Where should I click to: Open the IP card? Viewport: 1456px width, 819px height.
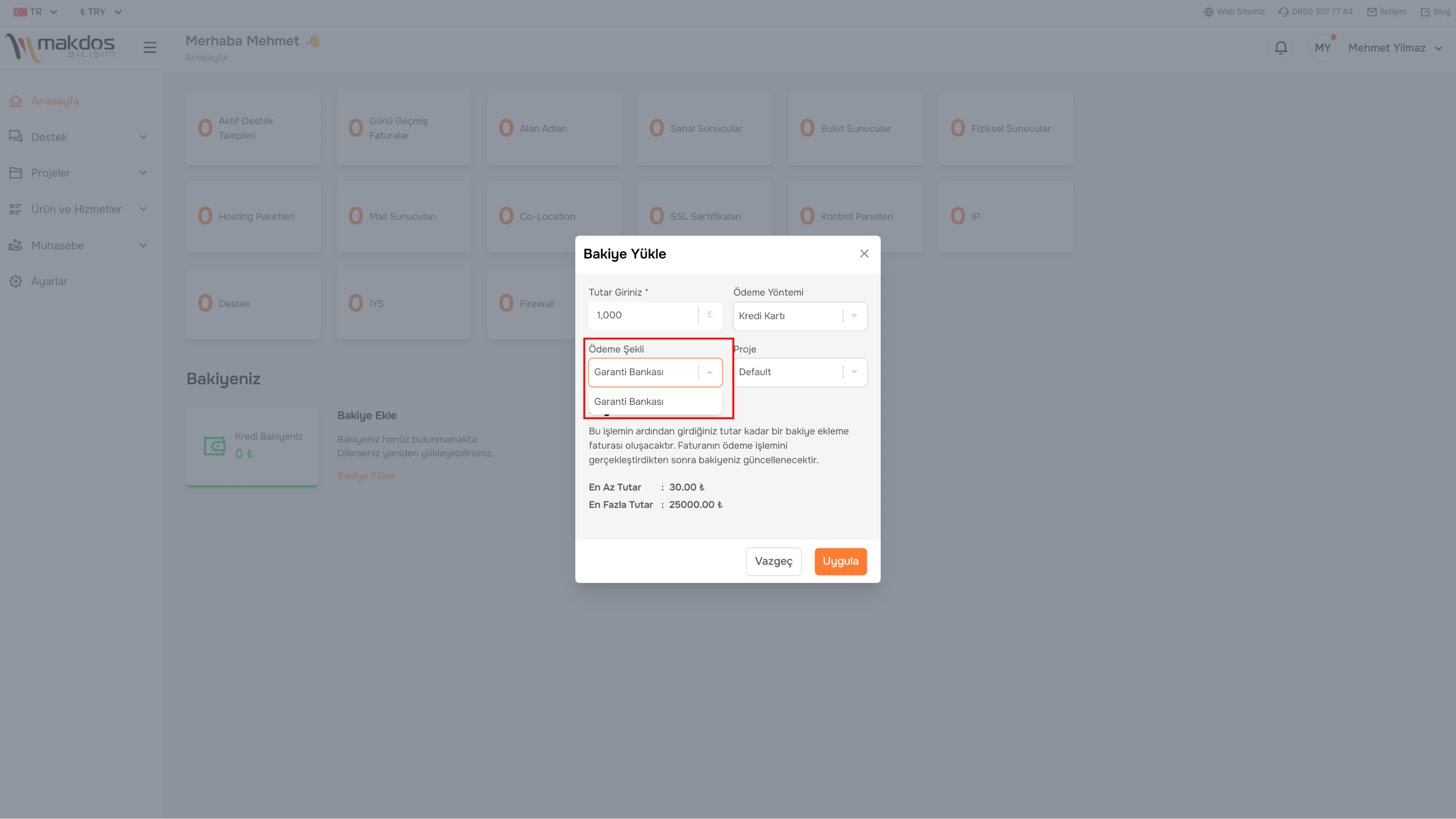point(1006,217)
